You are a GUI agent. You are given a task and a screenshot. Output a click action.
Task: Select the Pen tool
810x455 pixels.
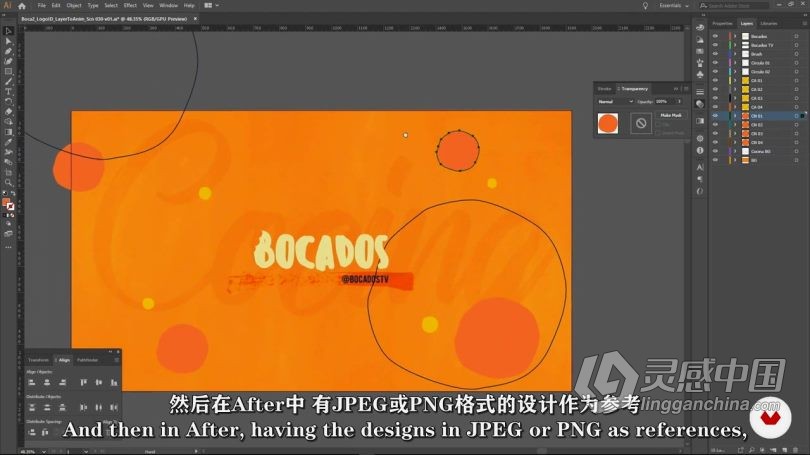click(x=8, y=51)
